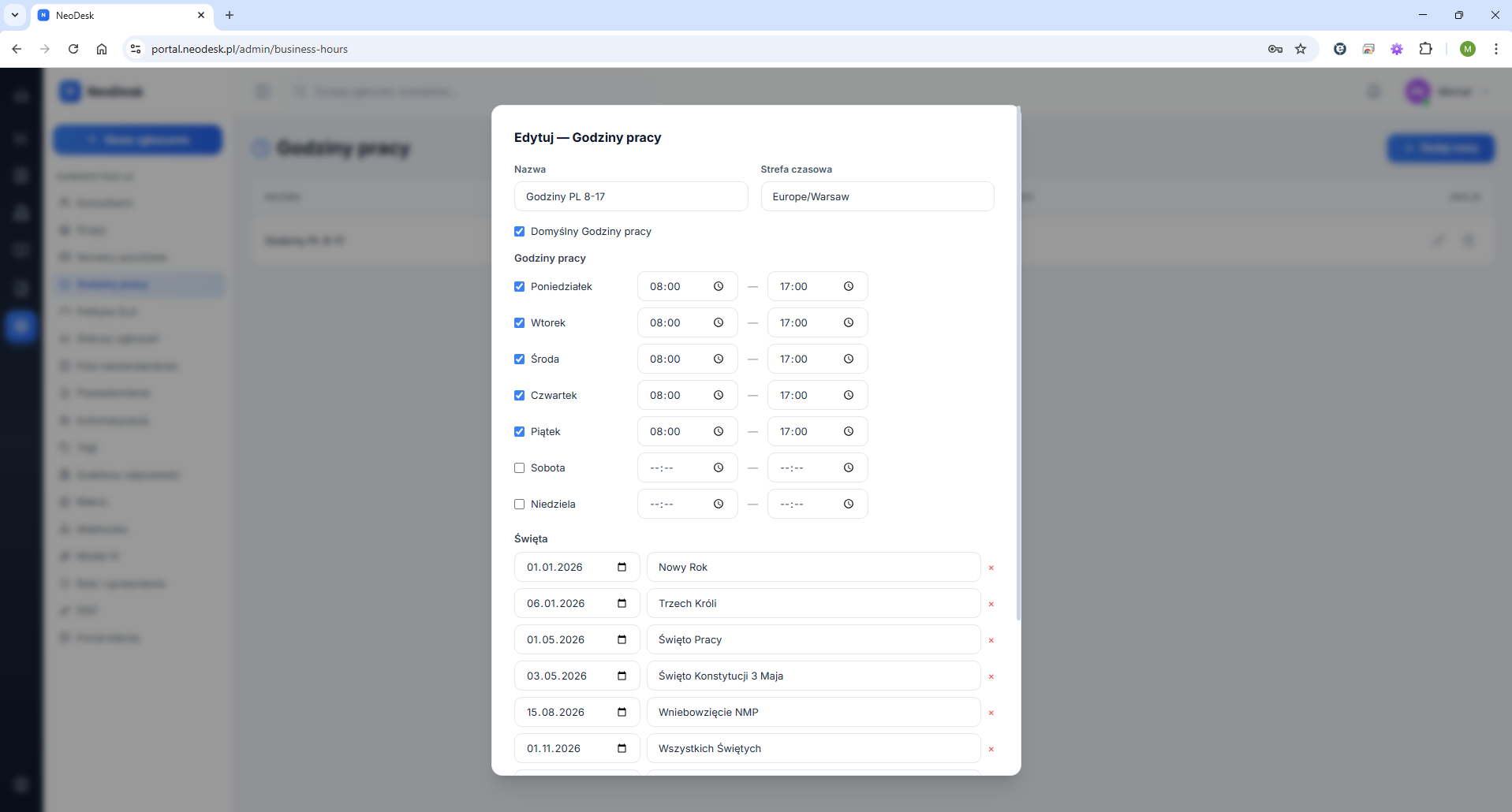
Task: Click the address bar URL
Action: pyautogui.click(x=249, y=49)
